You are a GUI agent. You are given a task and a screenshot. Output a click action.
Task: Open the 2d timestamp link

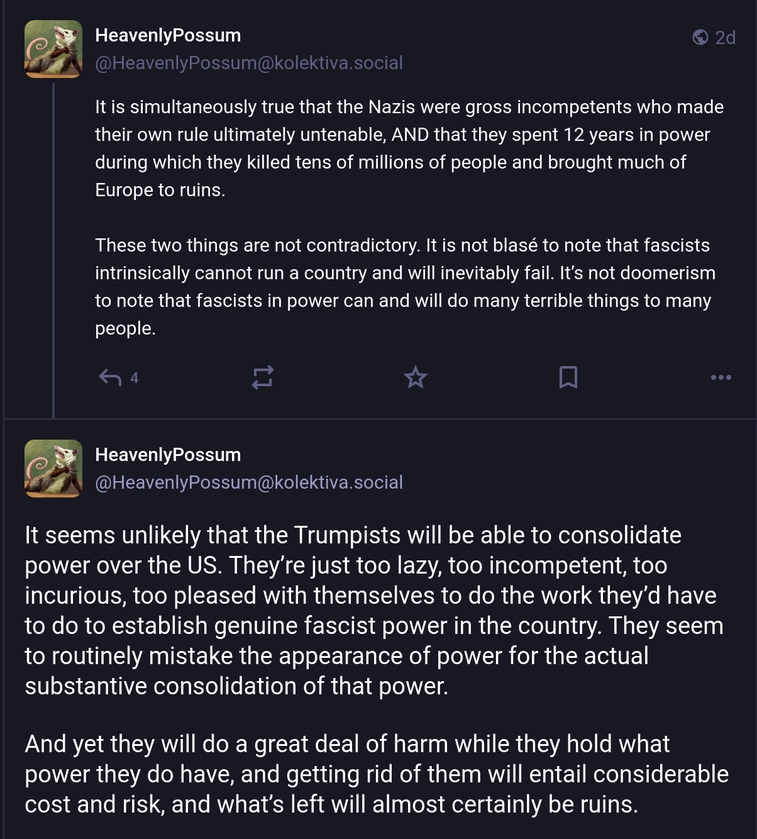(725, 38)
